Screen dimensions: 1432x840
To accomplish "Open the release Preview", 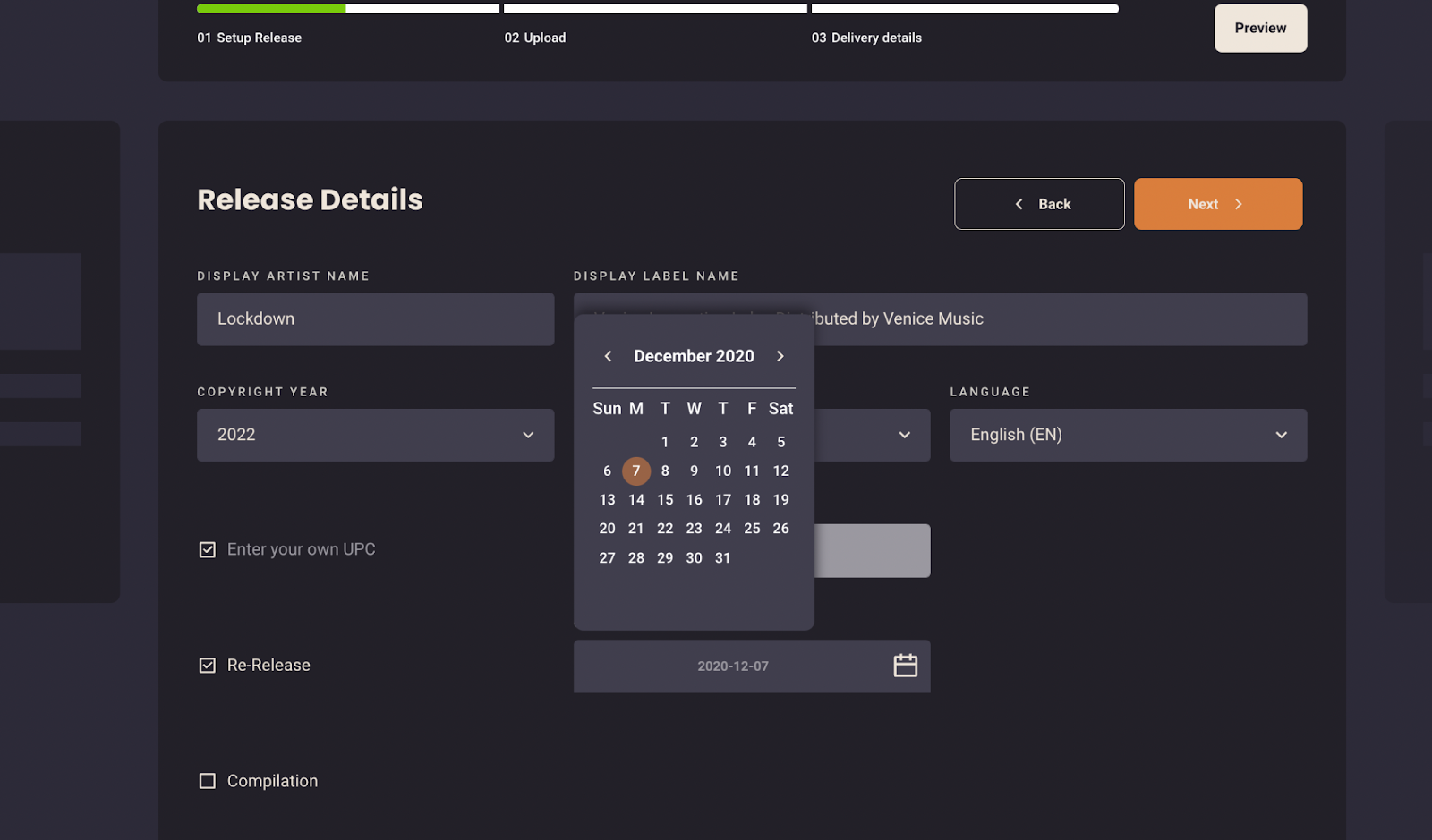I will click(1260, 28).
